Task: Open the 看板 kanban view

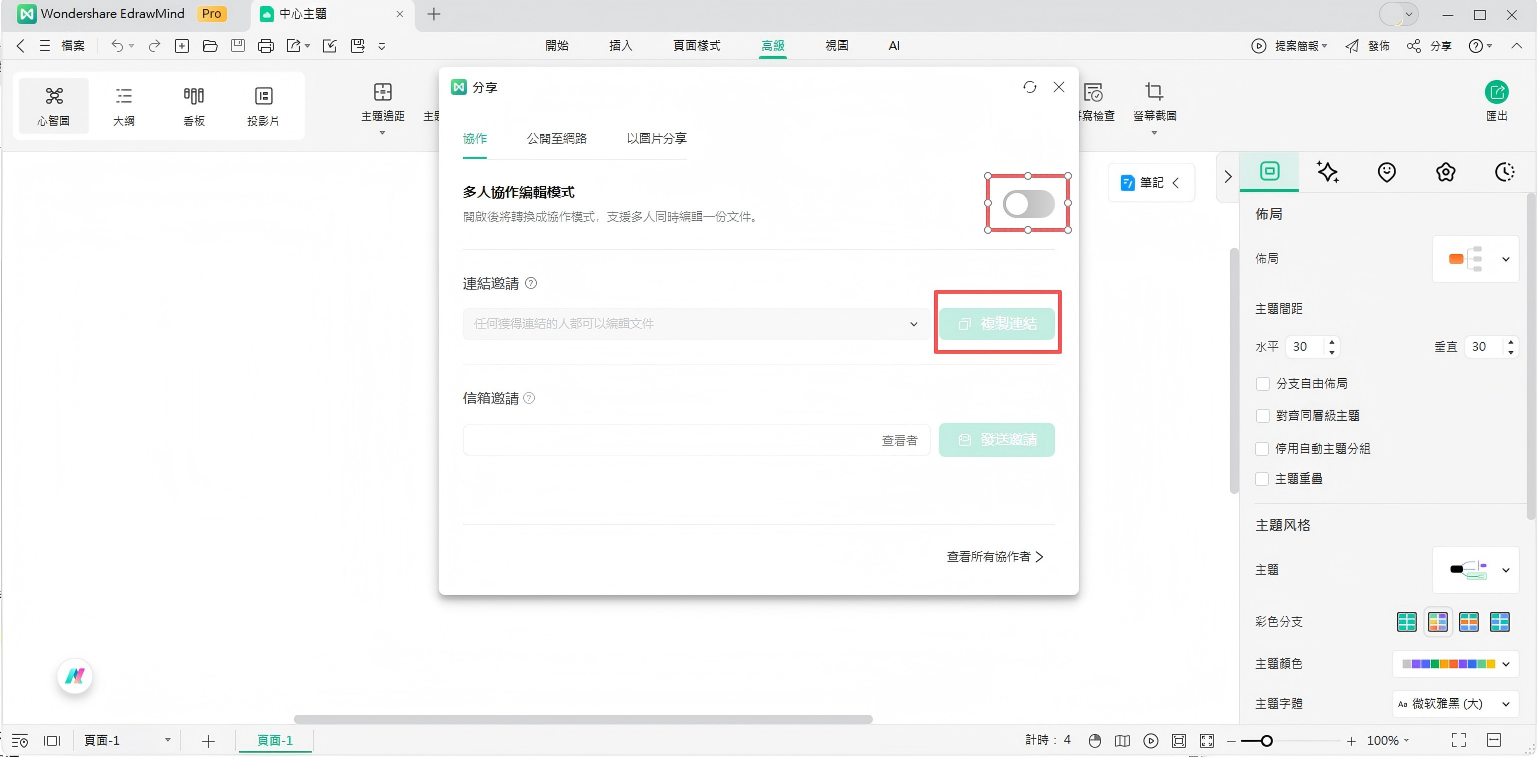Action: pos(193,105)
